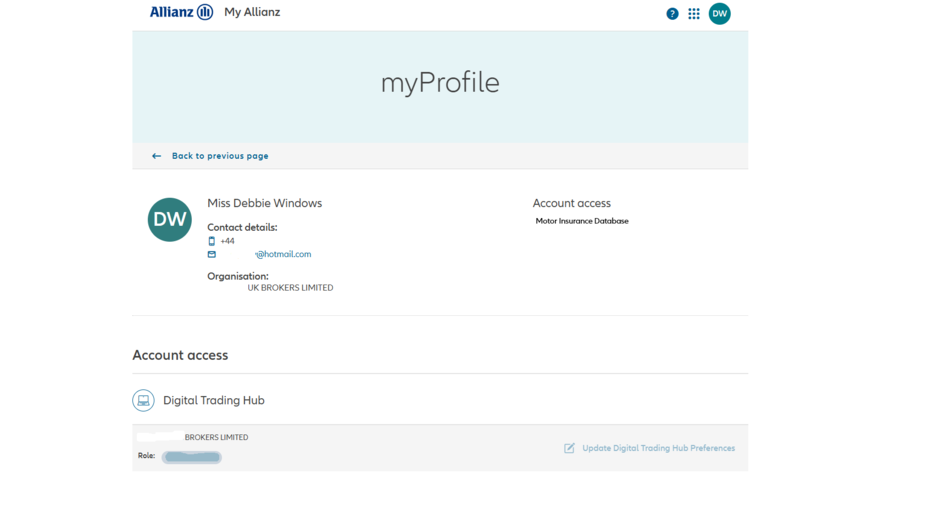The image size is (928, 516).
Task: Open the apps grid menu icon
Action: (x=694, y=14)
